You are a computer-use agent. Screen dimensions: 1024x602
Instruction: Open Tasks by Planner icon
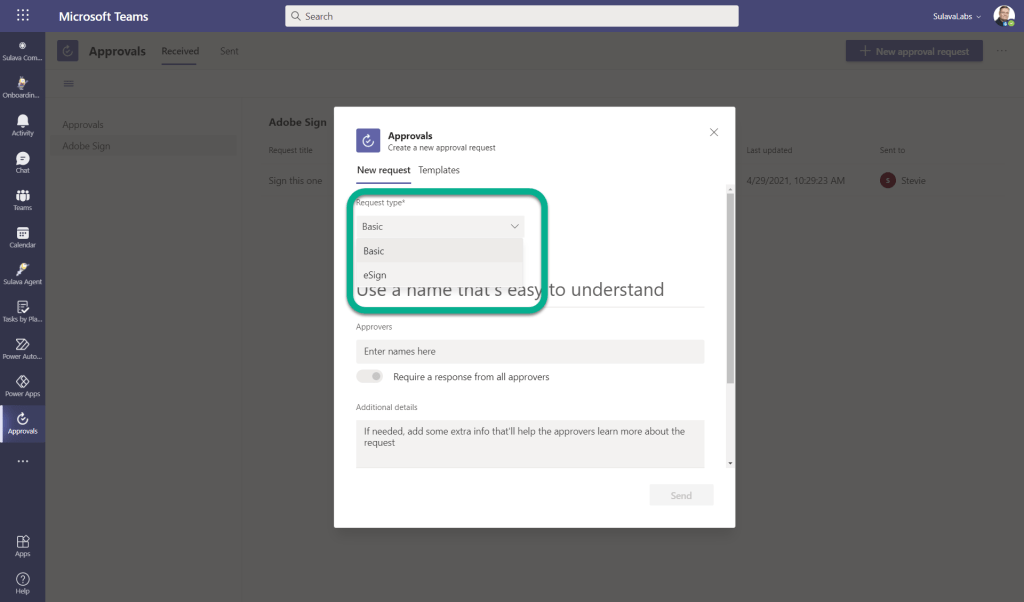coord(22,310)
